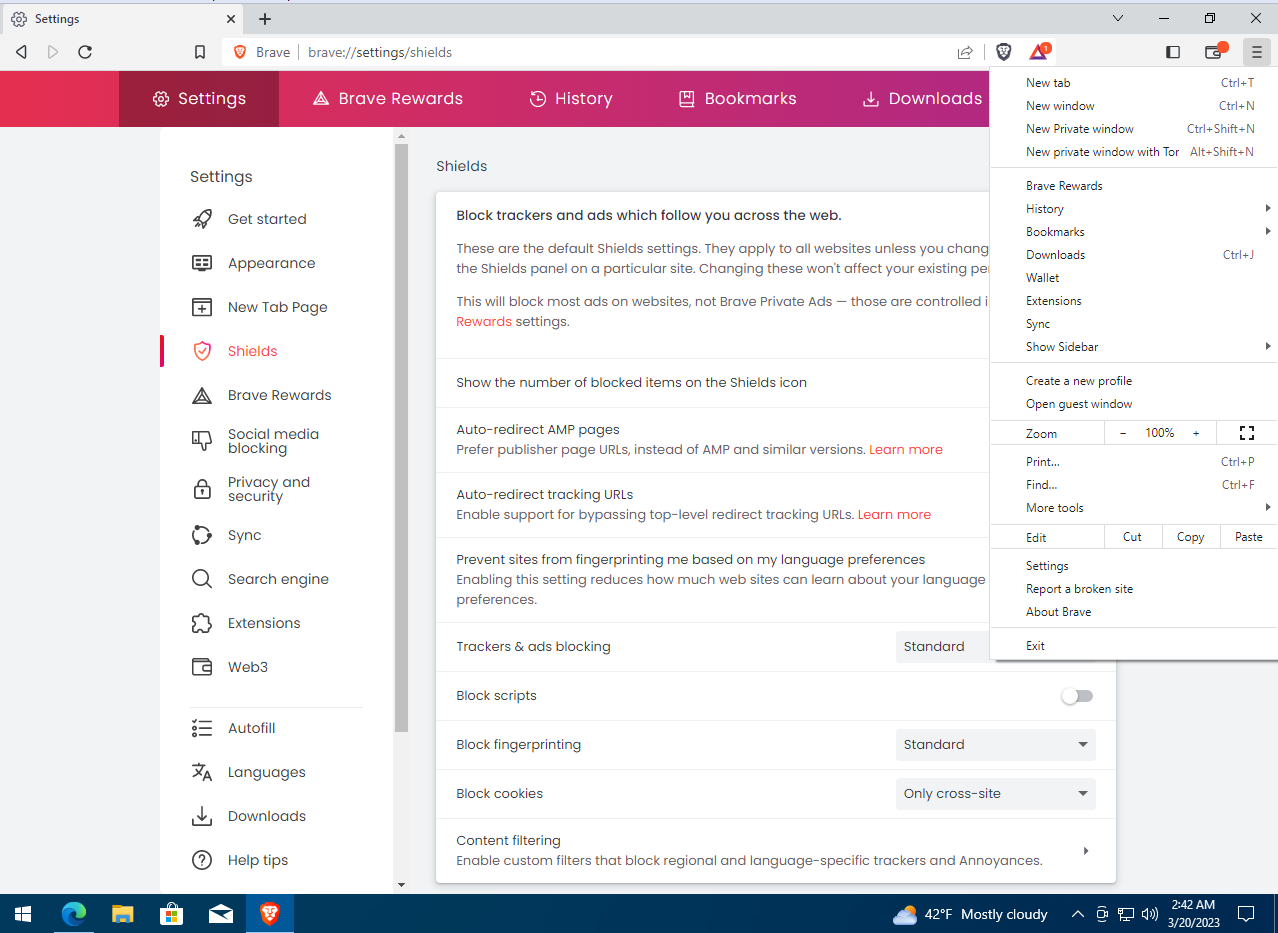Click the Help tips question mark icon

pos(202,860)
